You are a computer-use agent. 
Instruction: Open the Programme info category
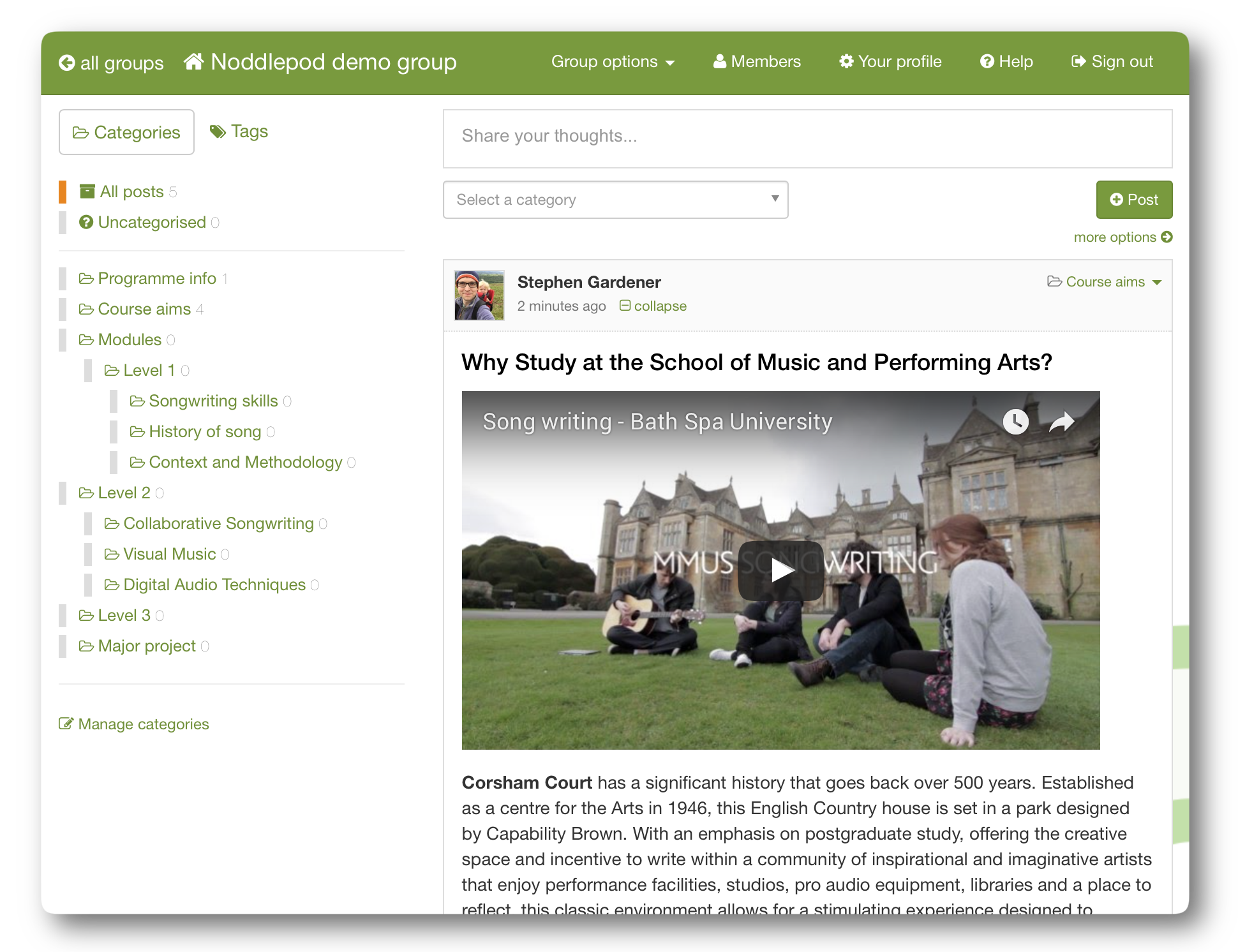click(153, 278)
